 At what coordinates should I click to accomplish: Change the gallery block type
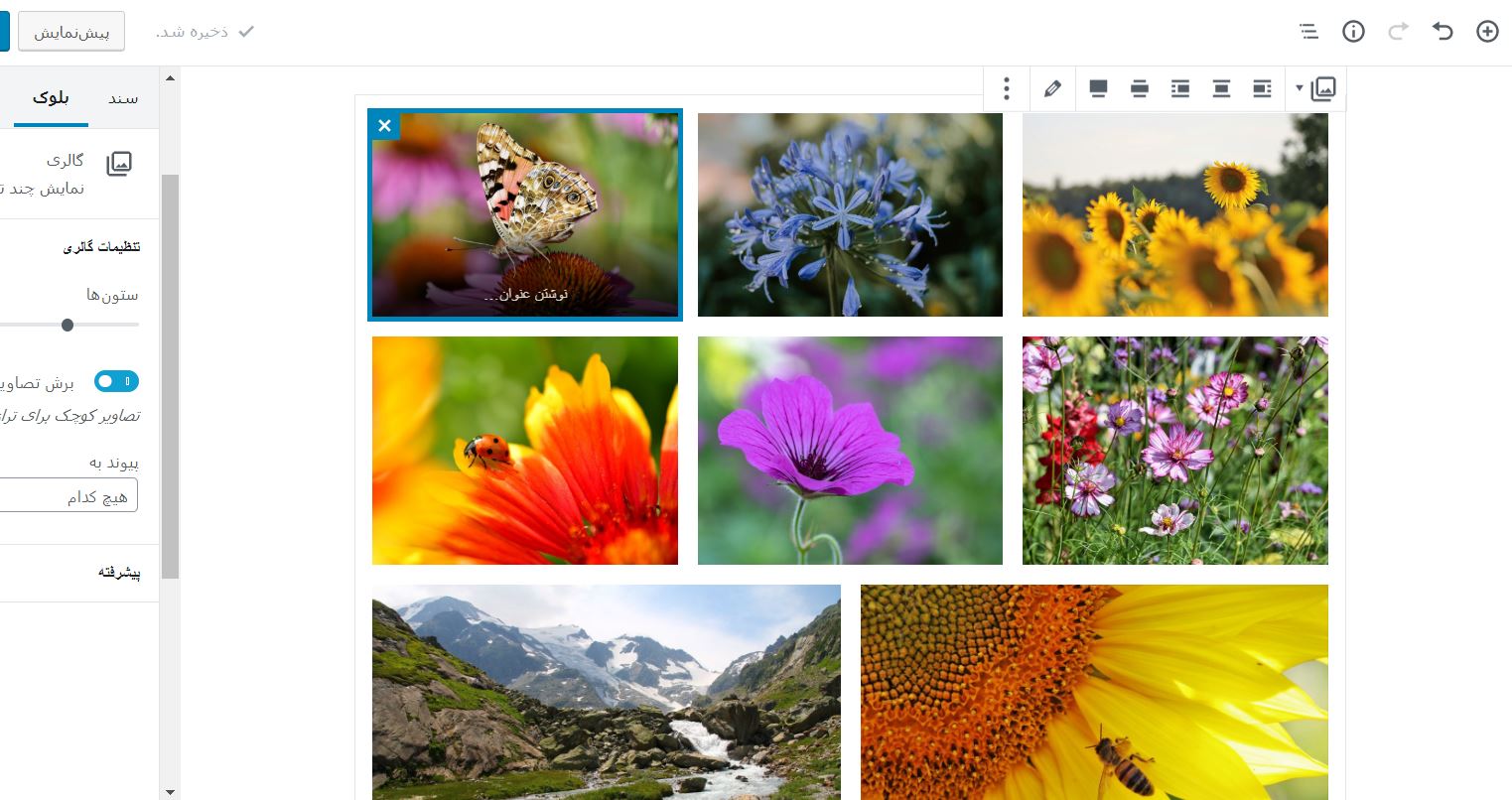coord(1316,89)
